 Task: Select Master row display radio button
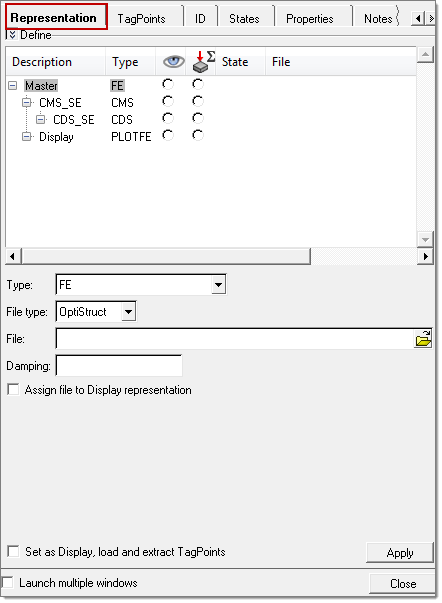point(168,84)
